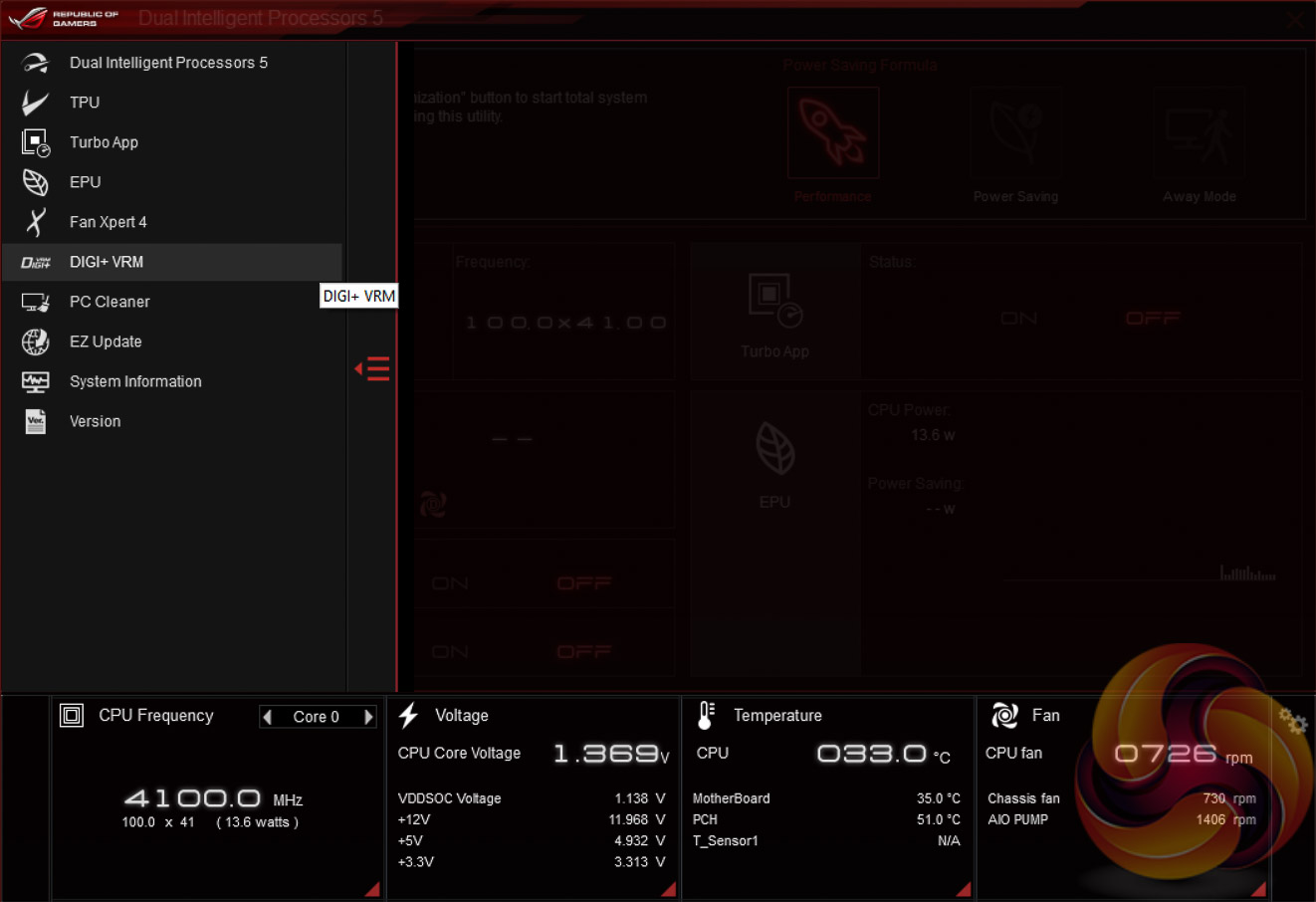Click the MotherBoard temperature row
Image resolution: width=1316 pixels, height=902 pixels.
pyautogui.click(x=826, y=798)
